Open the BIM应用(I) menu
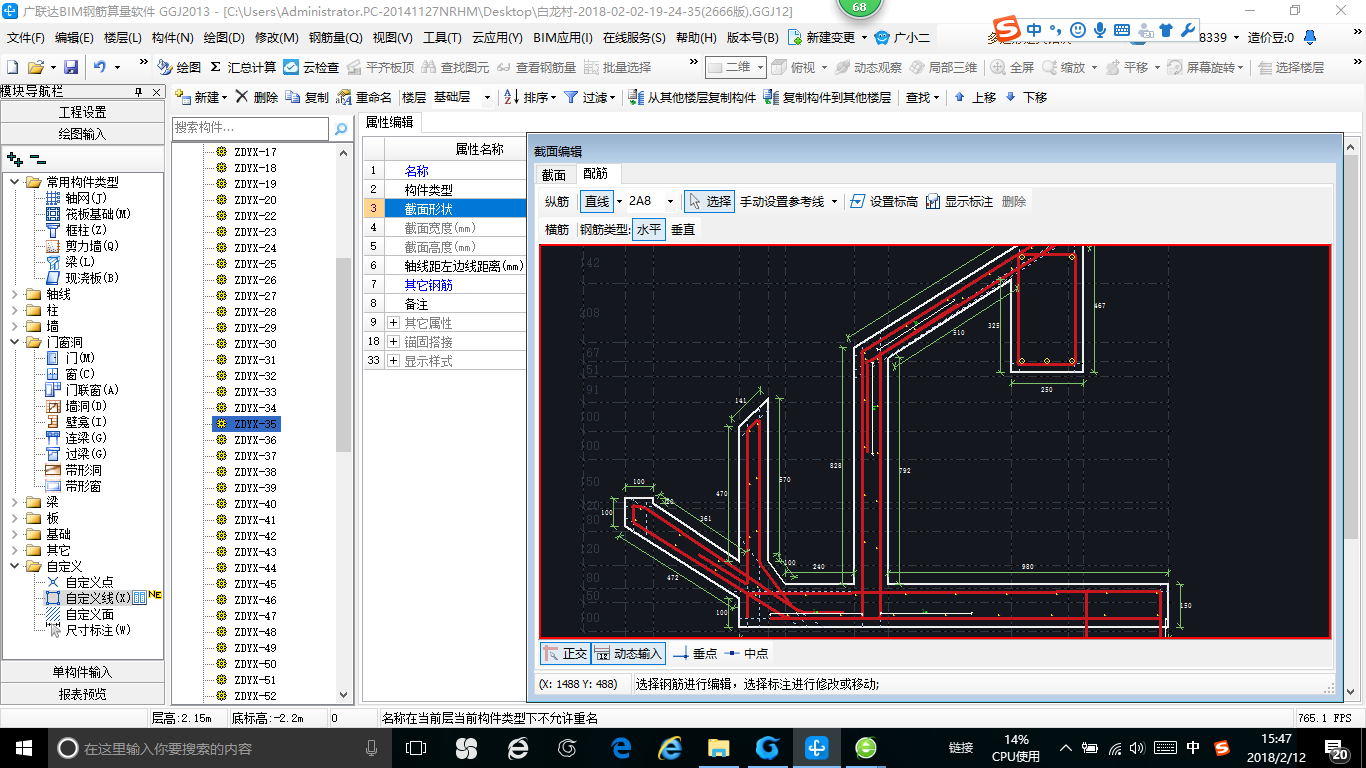The image size is (1366, 768). [x=563, y=38]
